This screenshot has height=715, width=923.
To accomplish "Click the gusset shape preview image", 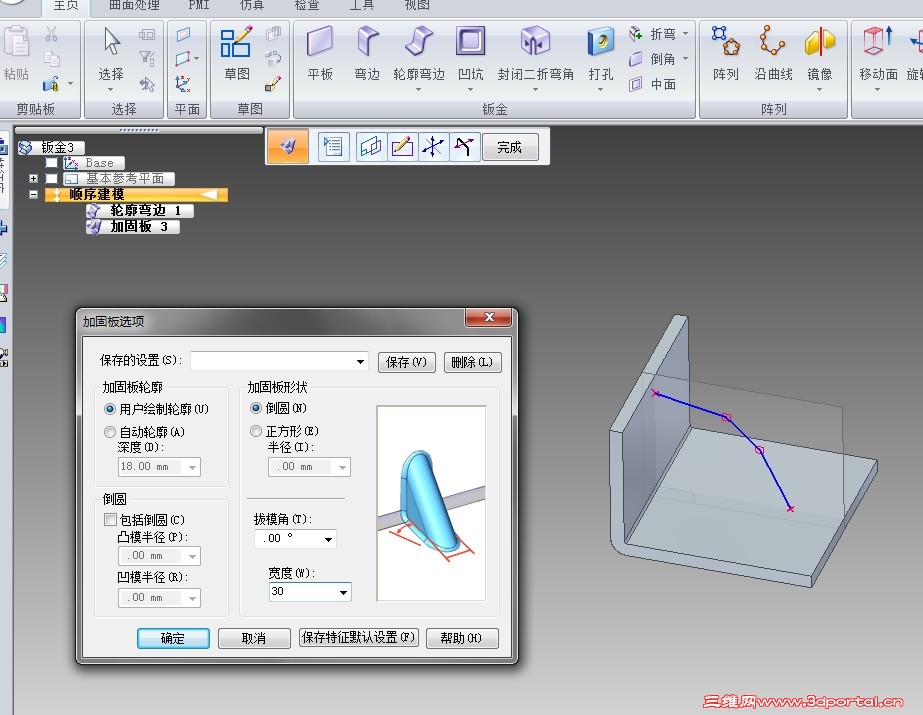I will coord(431,503).
